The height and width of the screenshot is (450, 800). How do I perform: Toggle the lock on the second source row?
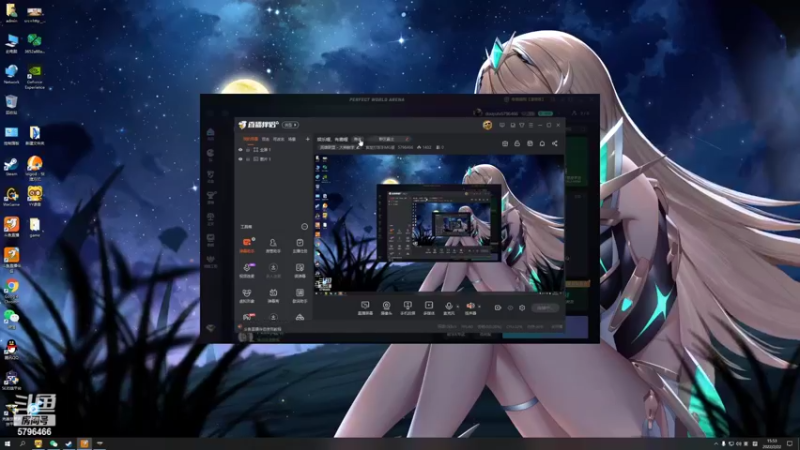tap(248, 159)
